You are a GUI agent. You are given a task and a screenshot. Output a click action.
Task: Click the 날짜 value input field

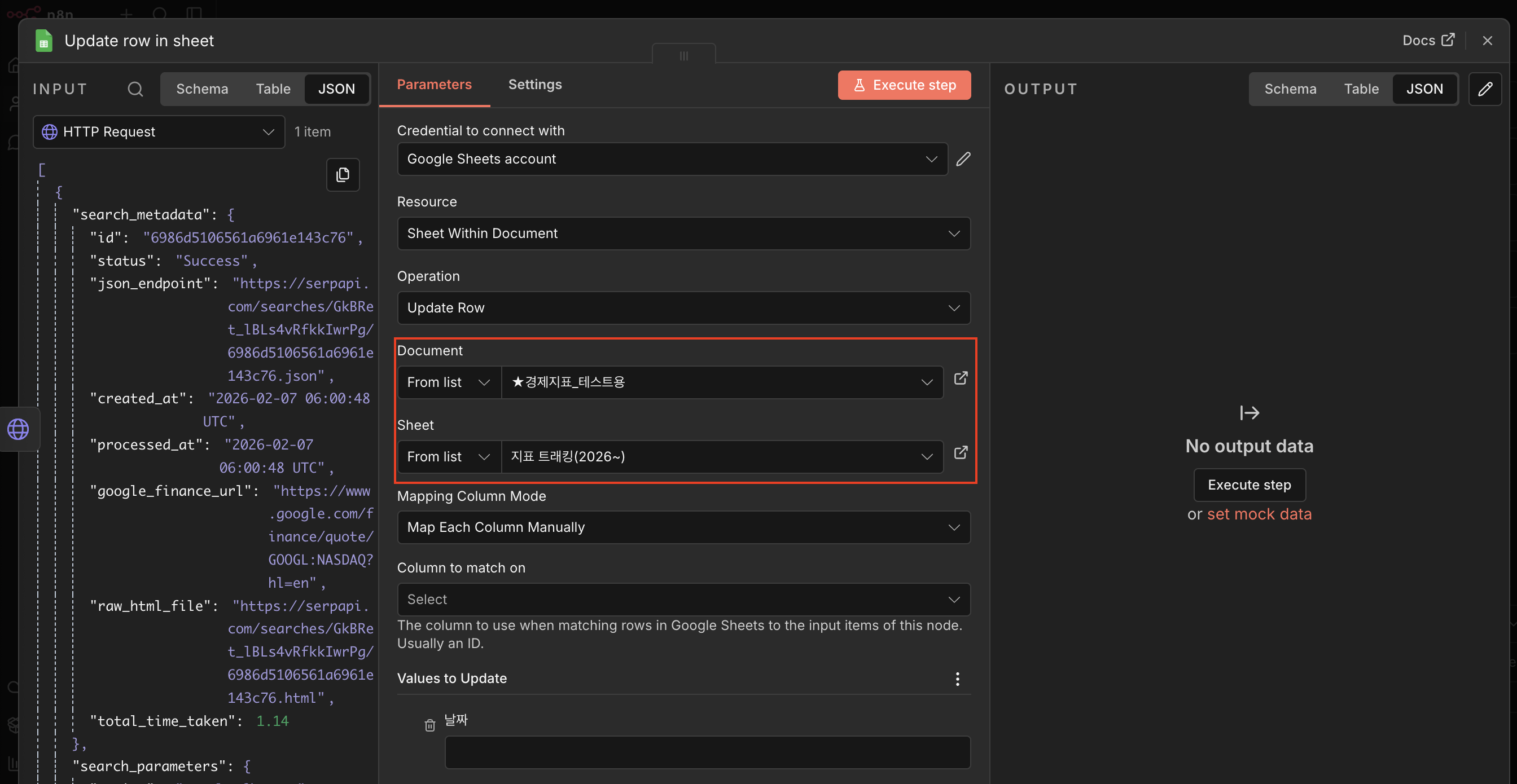tap(707, 752)
